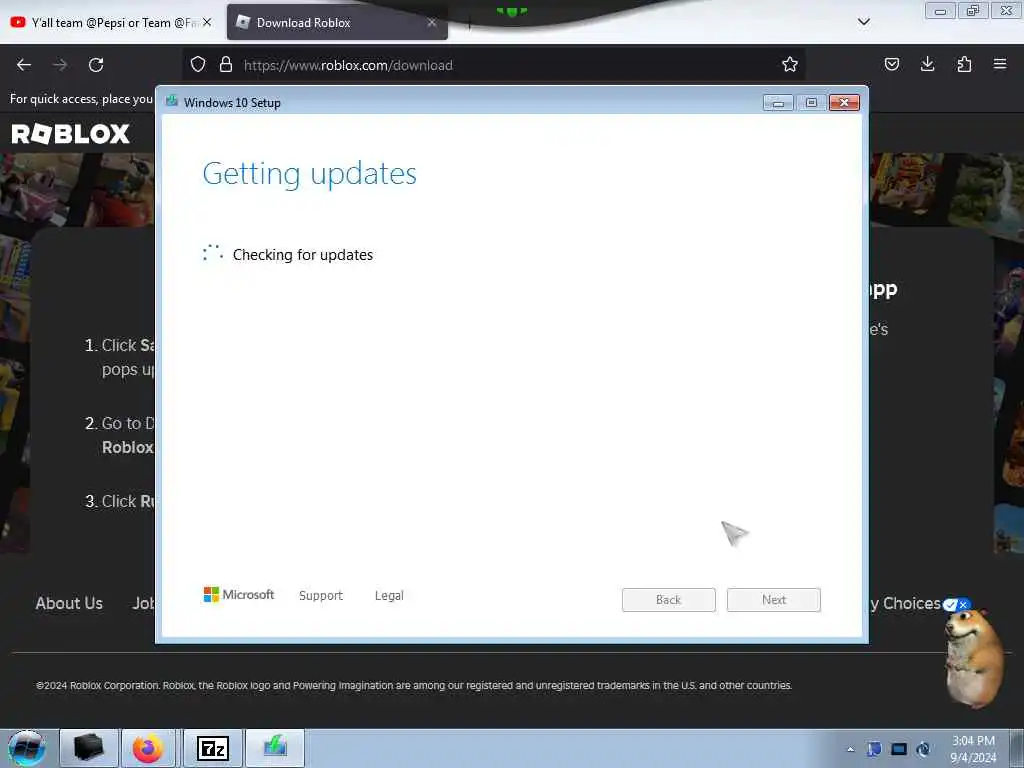Screen dimensions: 1024x768
Task: Open the Firefox hamburger application menu
Action: 1000,64
